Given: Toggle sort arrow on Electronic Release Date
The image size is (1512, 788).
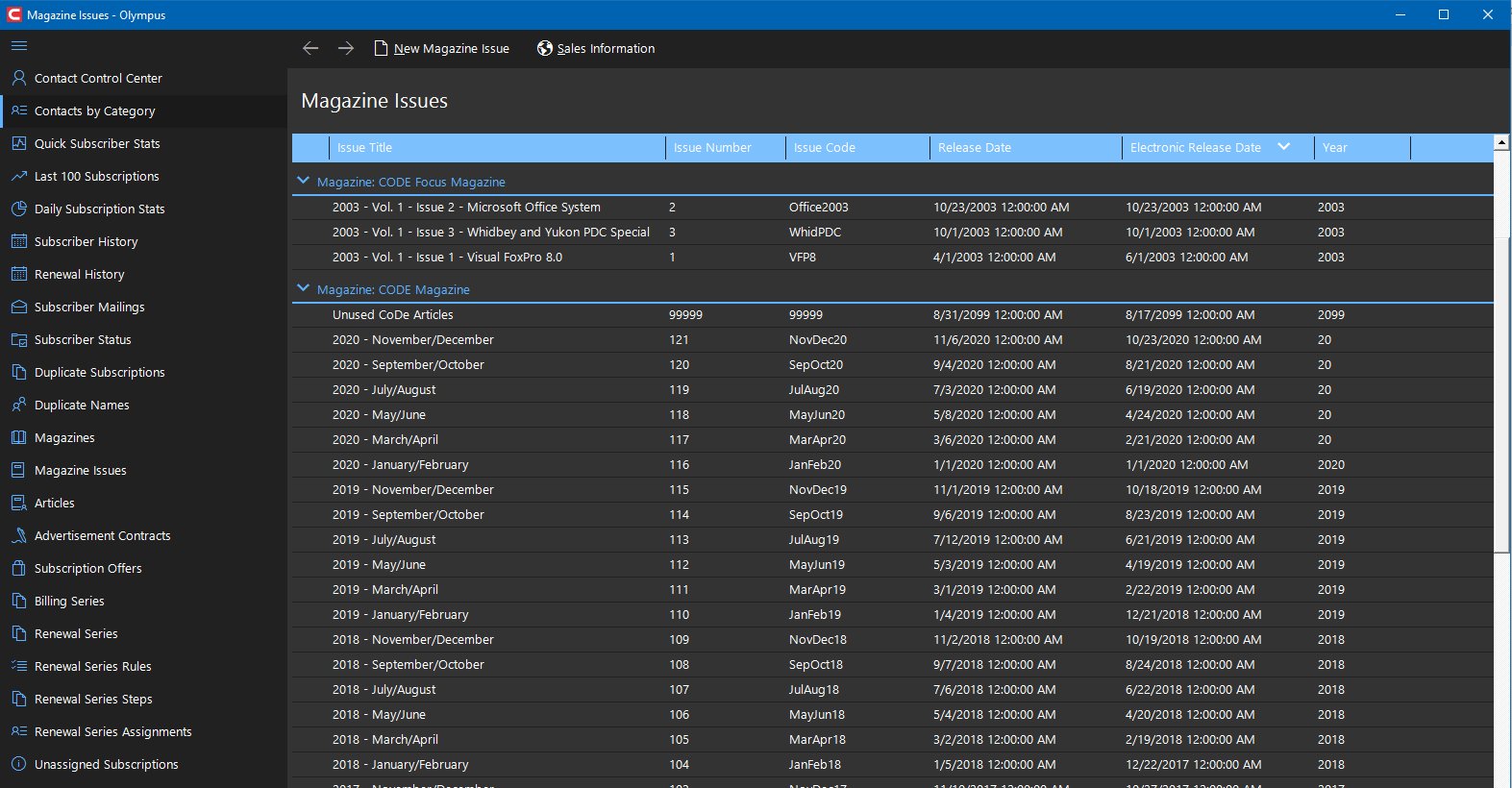Looking at the screenshot, I should coord(1283,147).
